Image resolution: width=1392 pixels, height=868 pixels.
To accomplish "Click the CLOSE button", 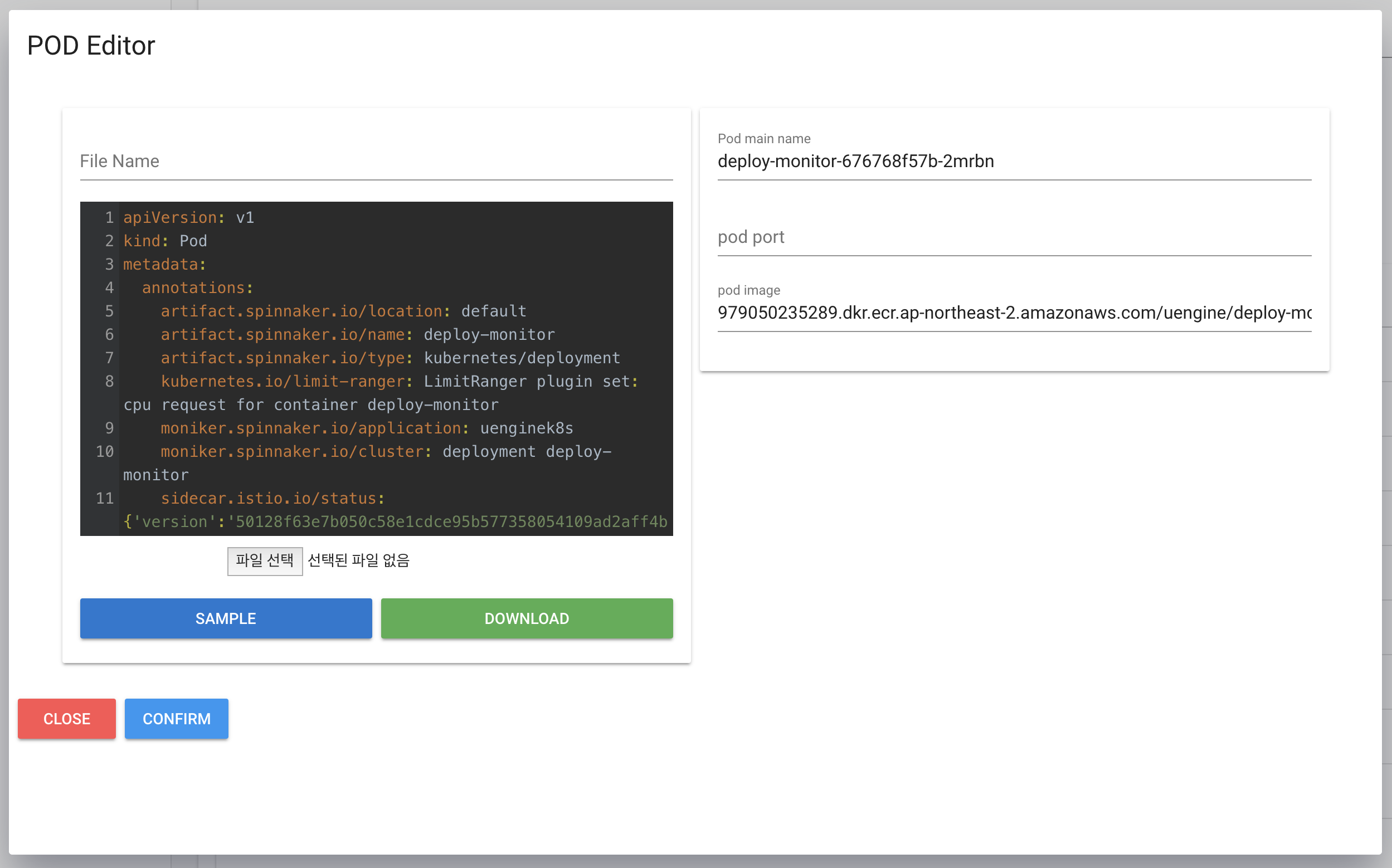I will coord(66,718).
